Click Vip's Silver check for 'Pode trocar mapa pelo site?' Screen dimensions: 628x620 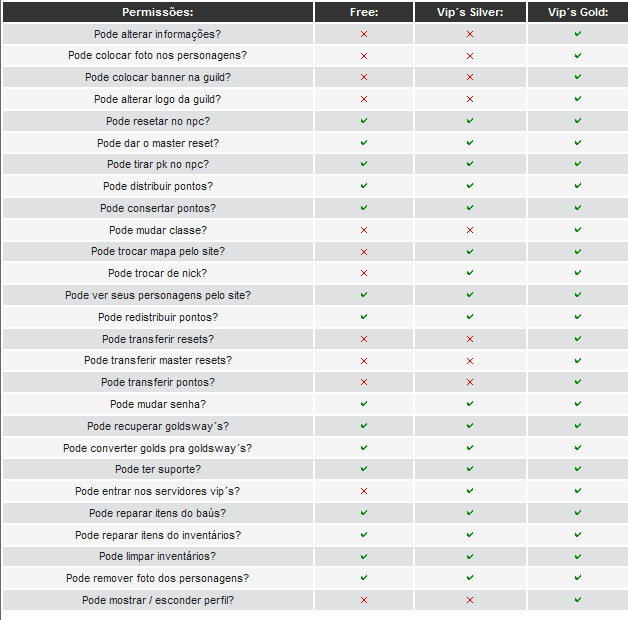click(470, 251)
